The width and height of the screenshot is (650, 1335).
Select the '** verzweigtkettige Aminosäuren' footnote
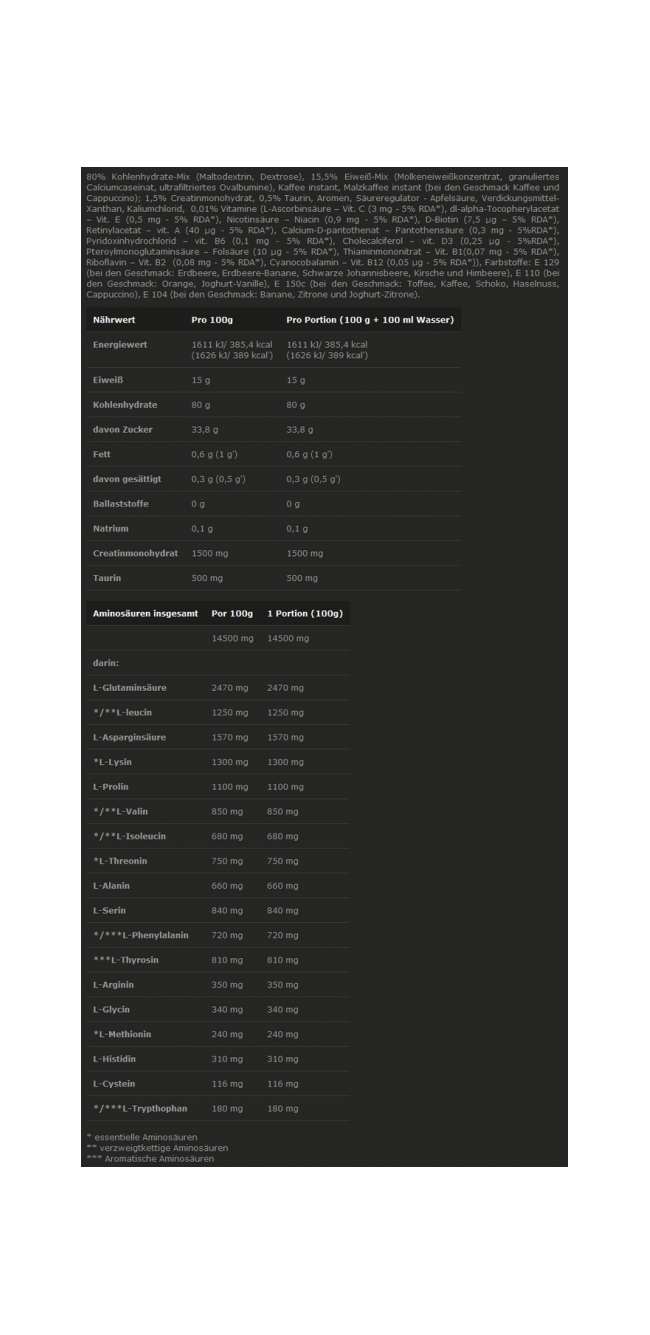(157, 1148)
